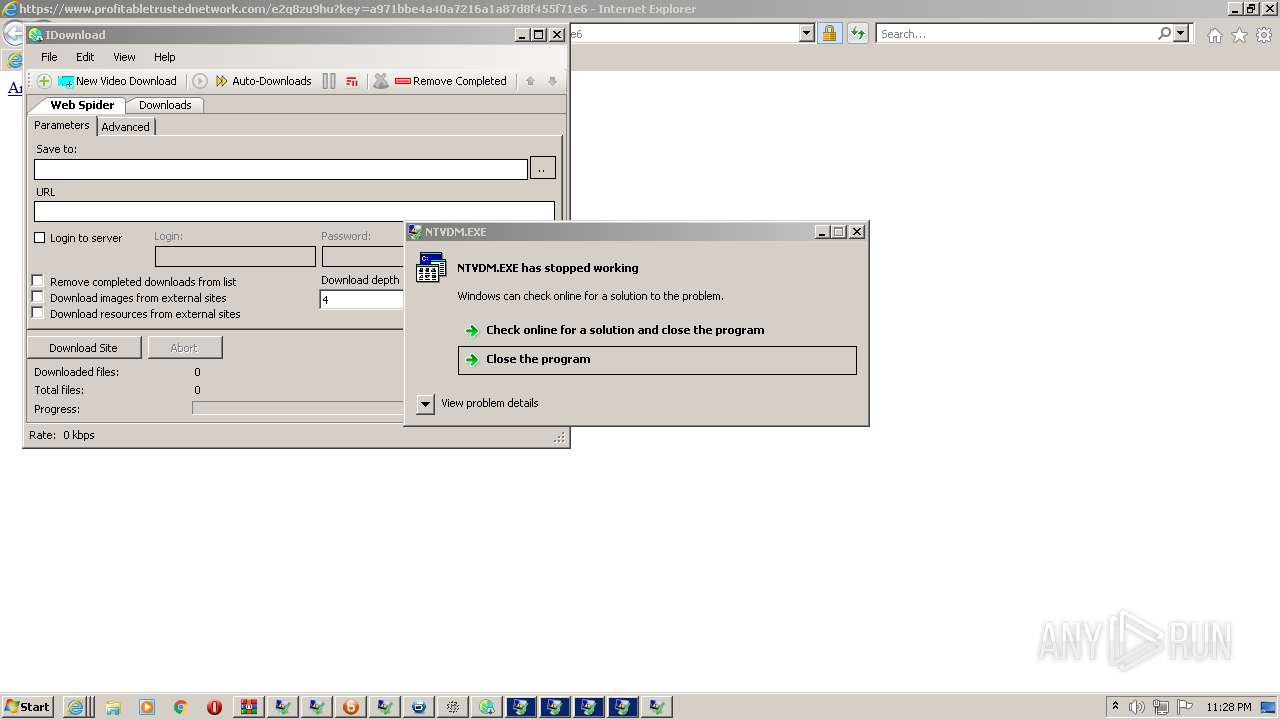Switch to the Downloads tab

click(x=165, y=105)
